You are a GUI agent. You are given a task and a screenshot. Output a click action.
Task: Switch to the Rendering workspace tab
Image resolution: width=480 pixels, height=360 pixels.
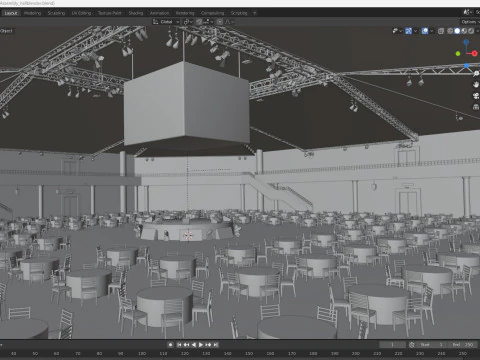(x=185, y=13)
